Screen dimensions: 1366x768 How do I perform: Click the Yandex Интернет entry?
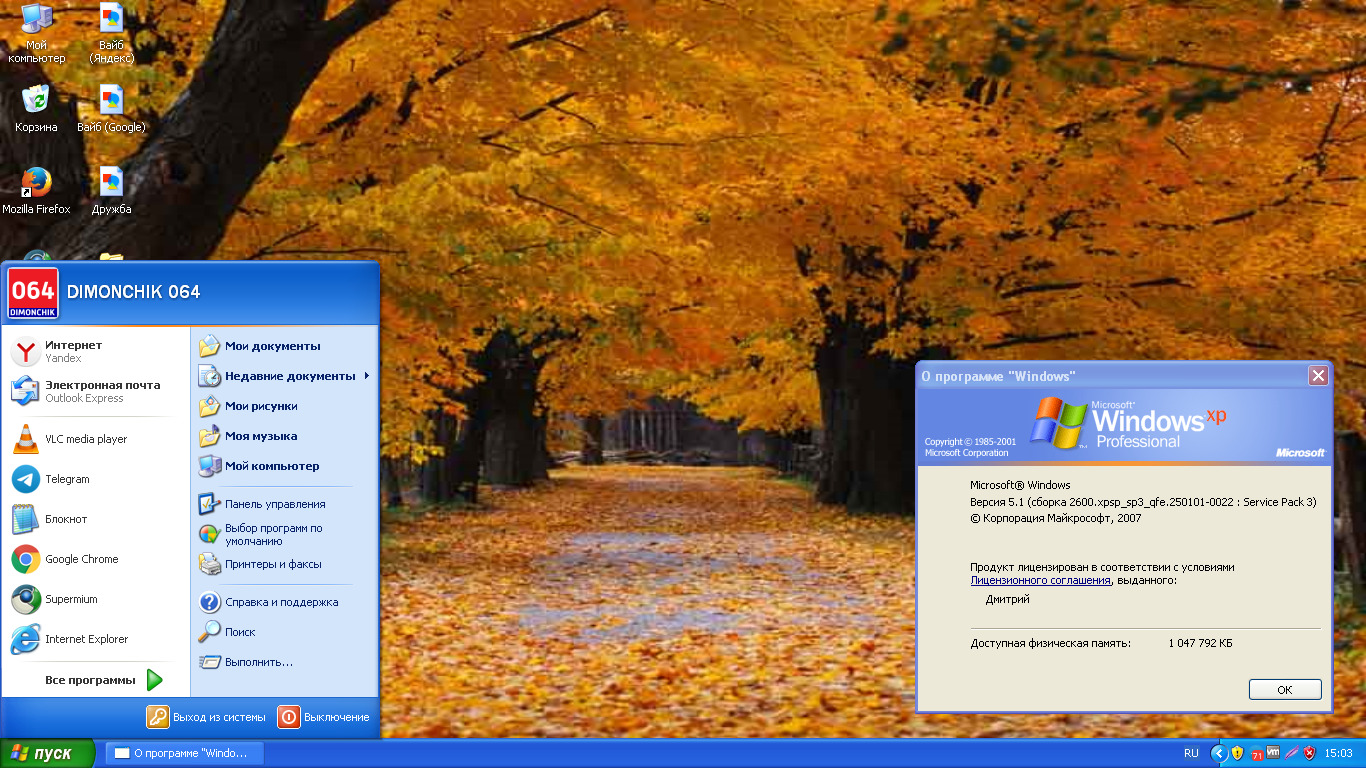tap(73, 351)
